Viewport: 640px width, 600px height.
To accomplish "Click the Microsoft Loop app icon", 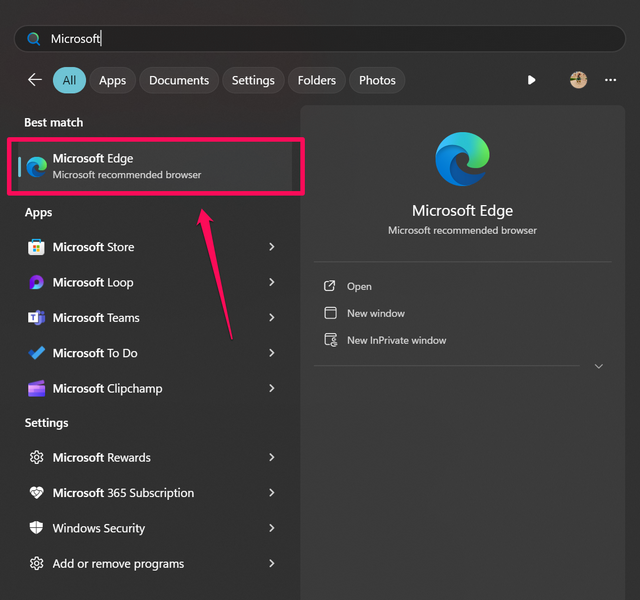I will [x=37, y=283].
